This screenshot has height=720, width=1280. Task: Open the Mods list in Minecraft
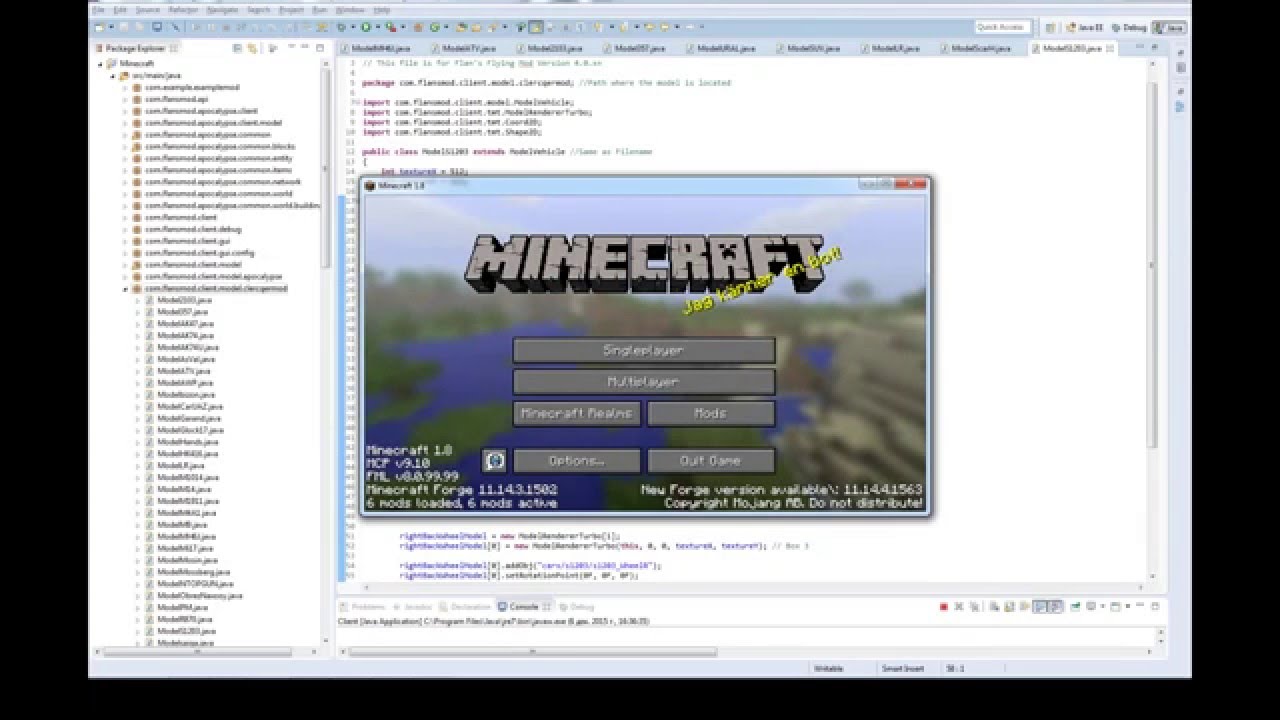tap(711, 413)
